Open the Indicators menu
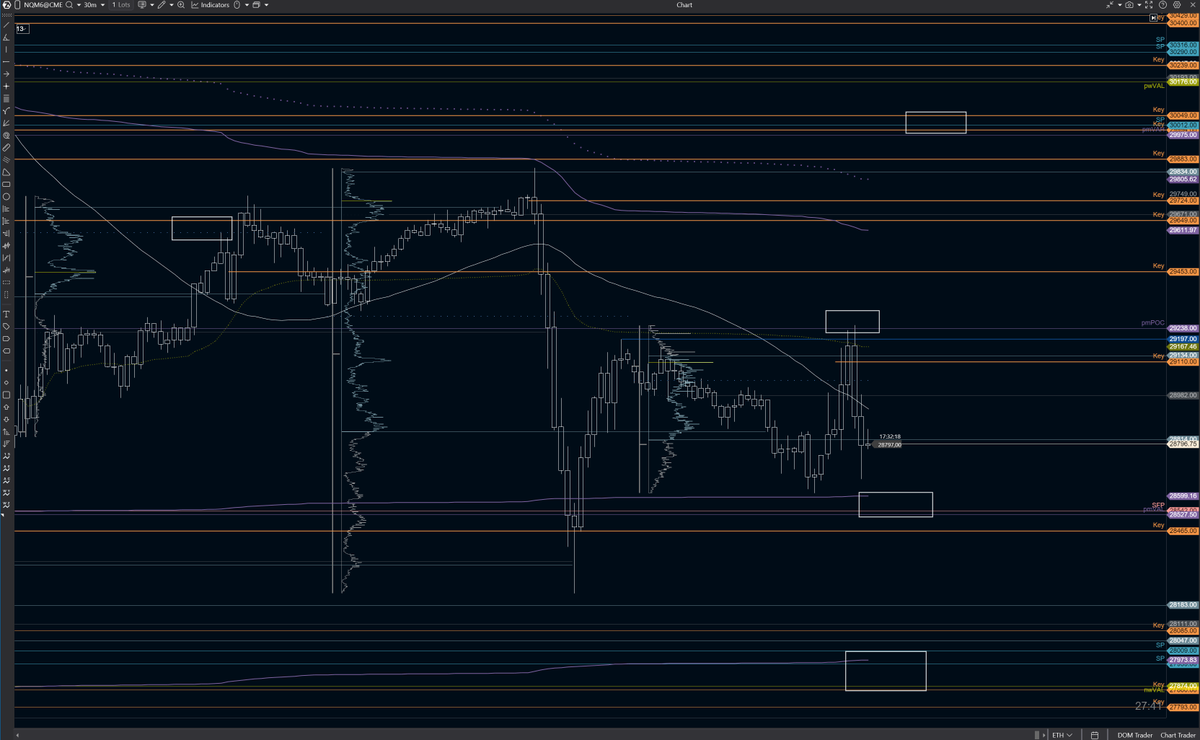1200x740 pixels. coord(210,5)
